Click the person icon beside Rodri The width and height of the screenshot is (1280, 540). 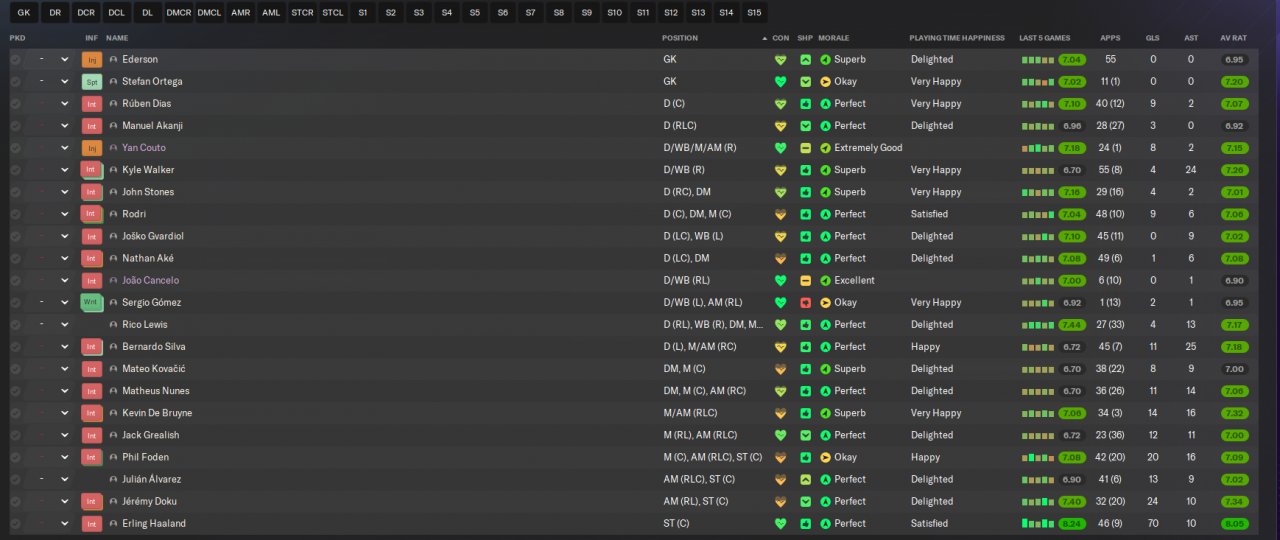(x=113, y=214)
